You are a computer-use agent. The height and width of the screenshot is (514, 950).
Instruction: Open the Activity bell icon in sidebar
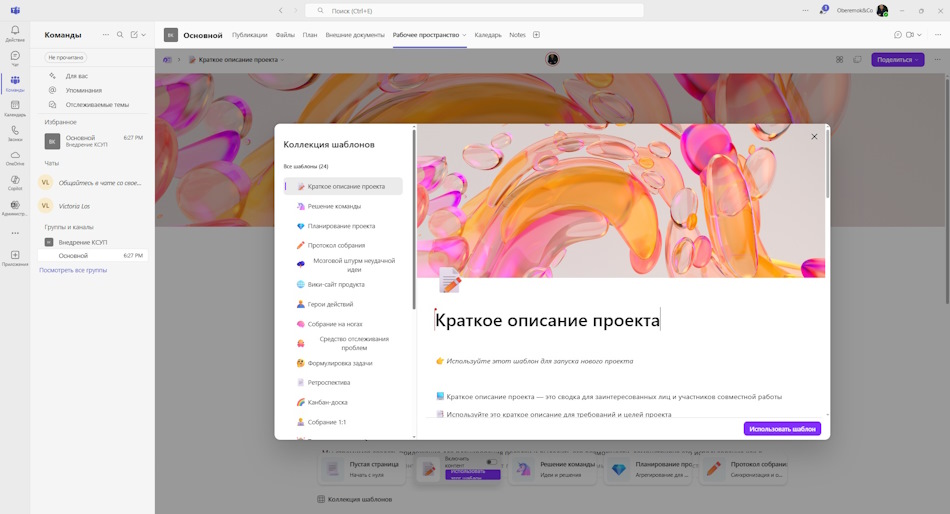tap(15, 30)
